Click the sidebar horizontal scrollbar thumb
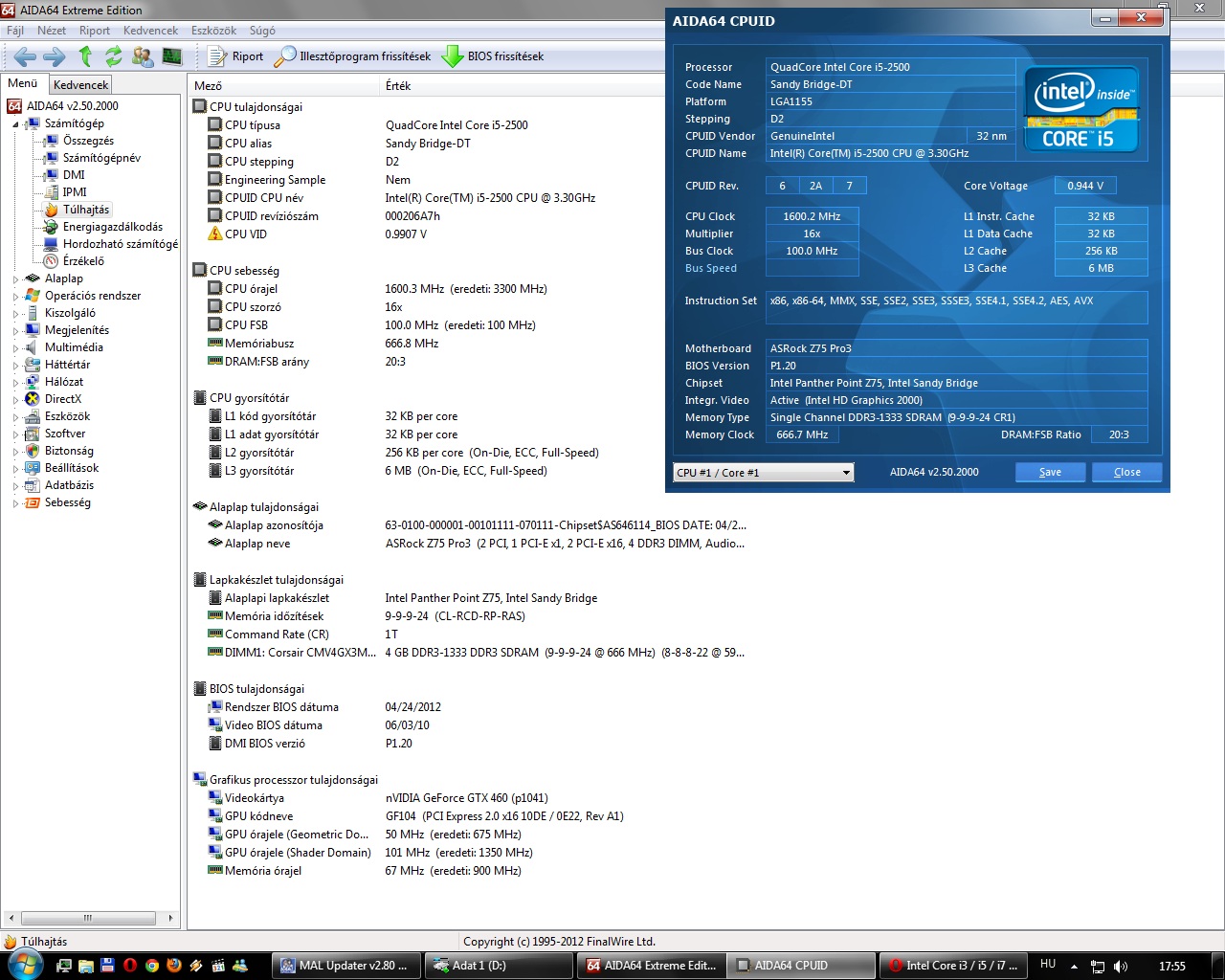 click(x=87, y=918)
